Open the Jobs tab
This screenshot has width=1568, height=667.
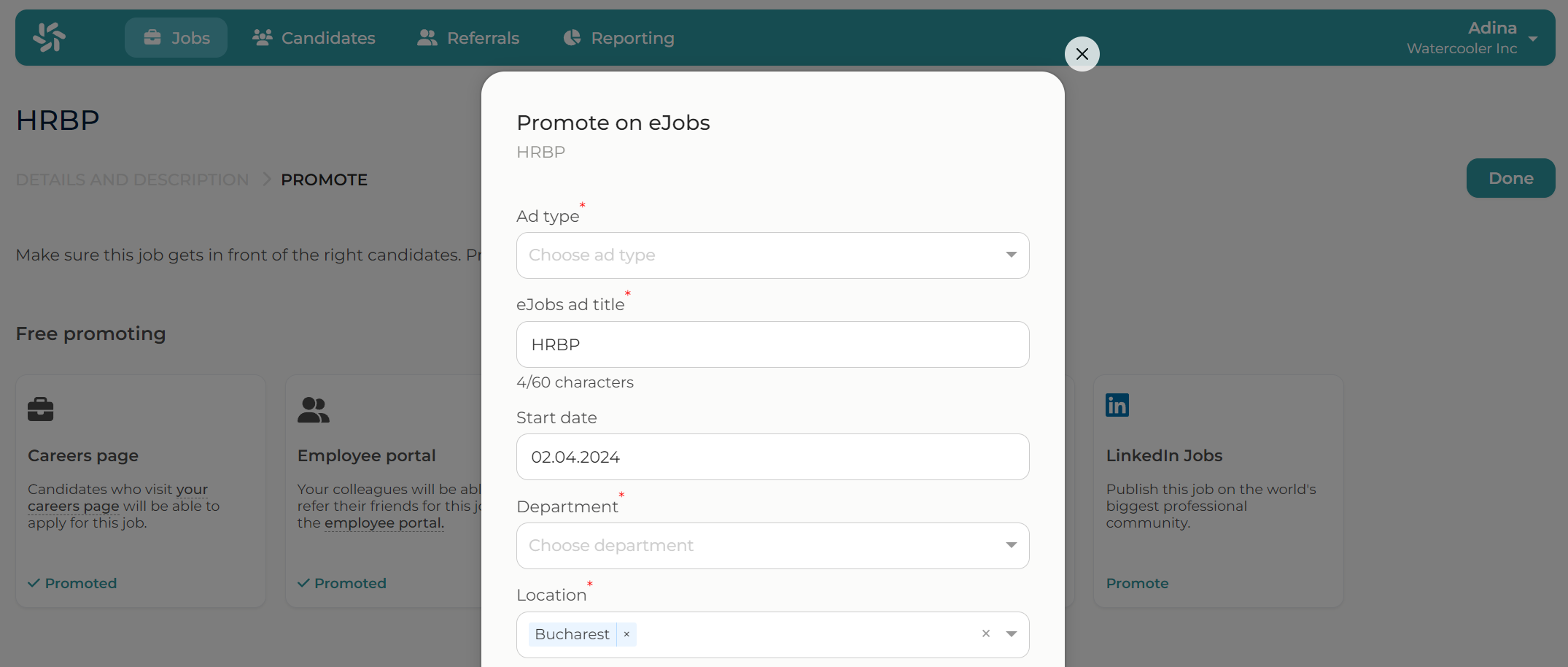(176, 38)
